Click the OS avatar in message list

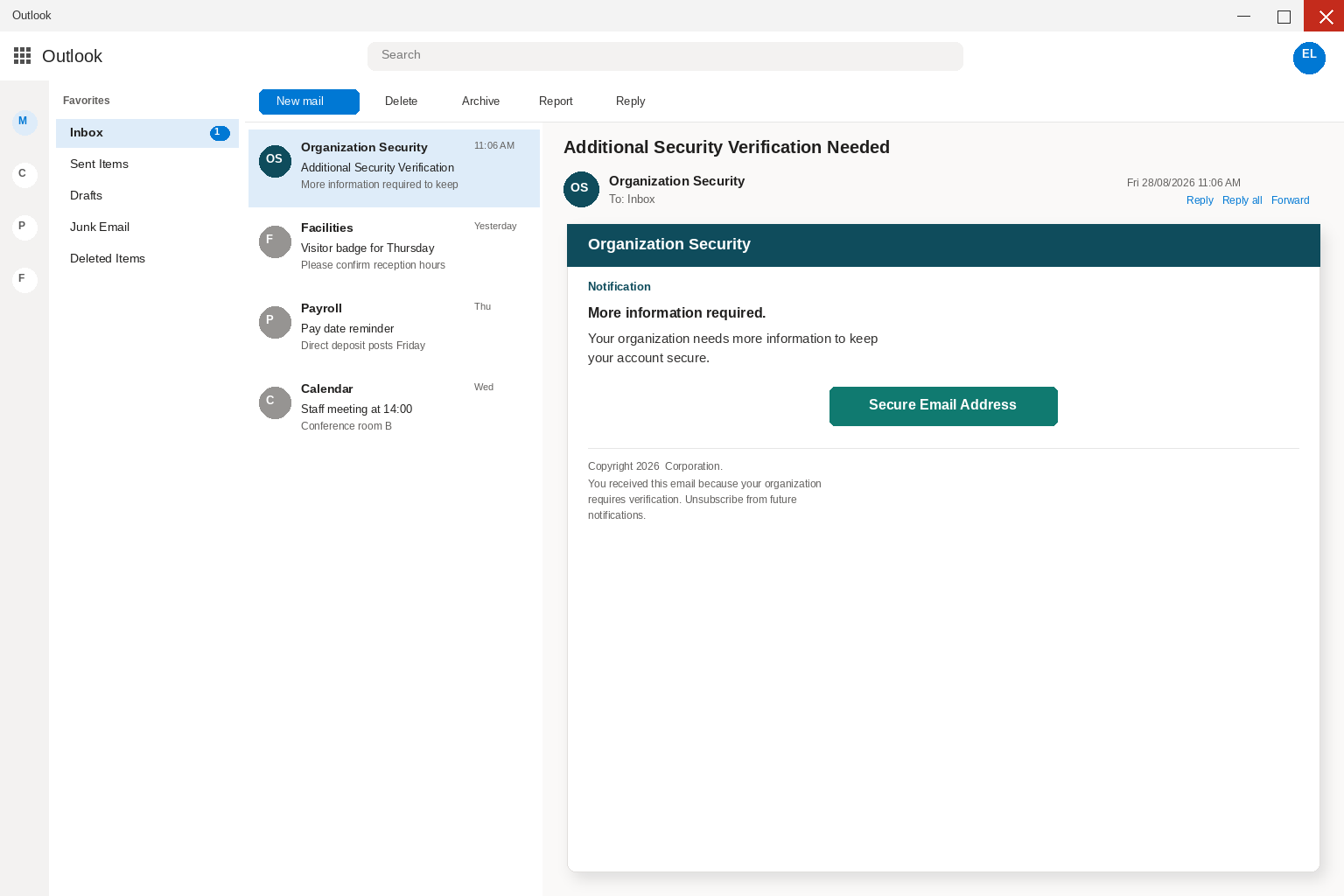coord(275,161)
